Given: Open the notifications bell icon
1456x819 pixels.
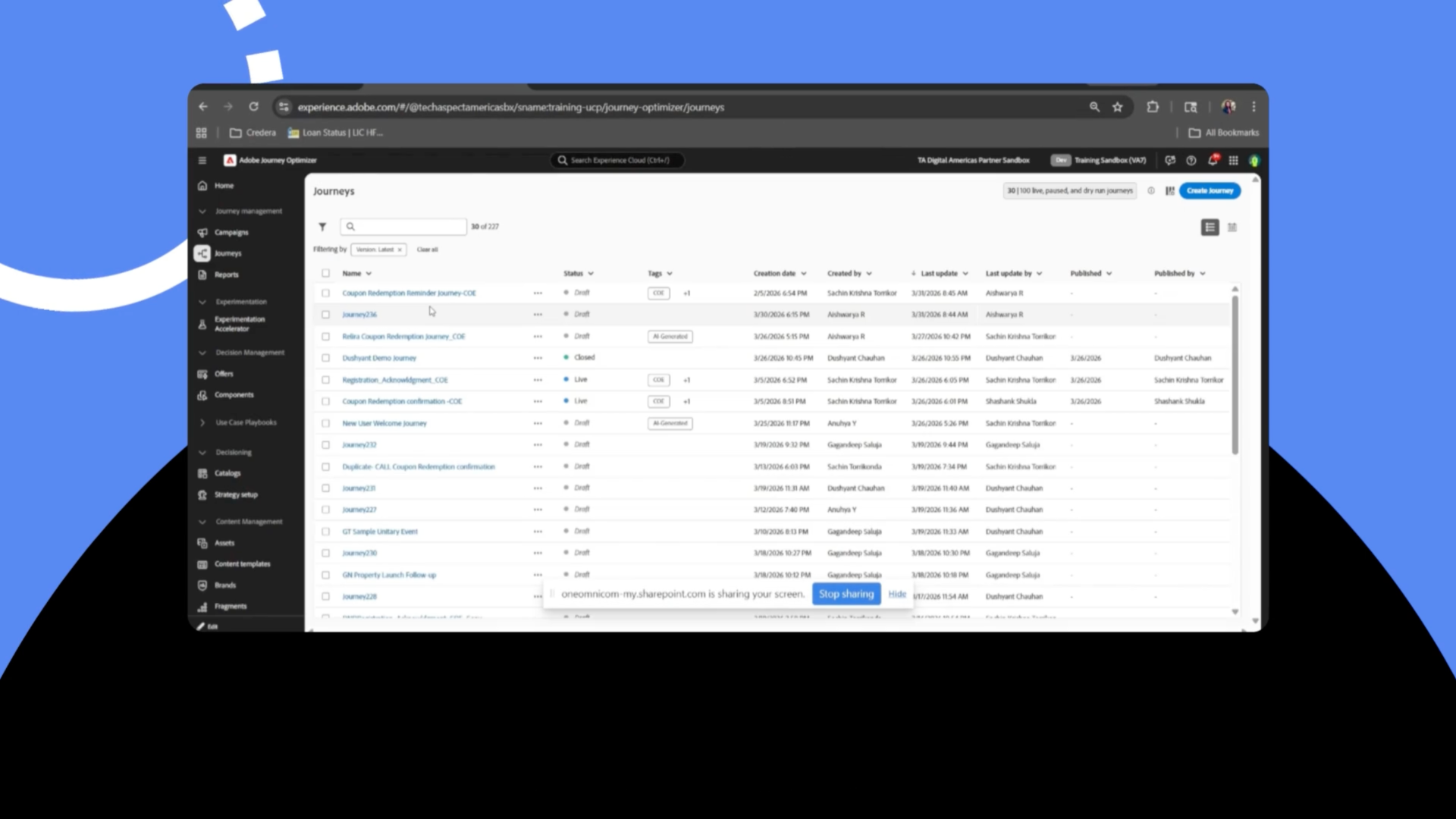Looking at the screenshot, I should [x=1213, y=160].
